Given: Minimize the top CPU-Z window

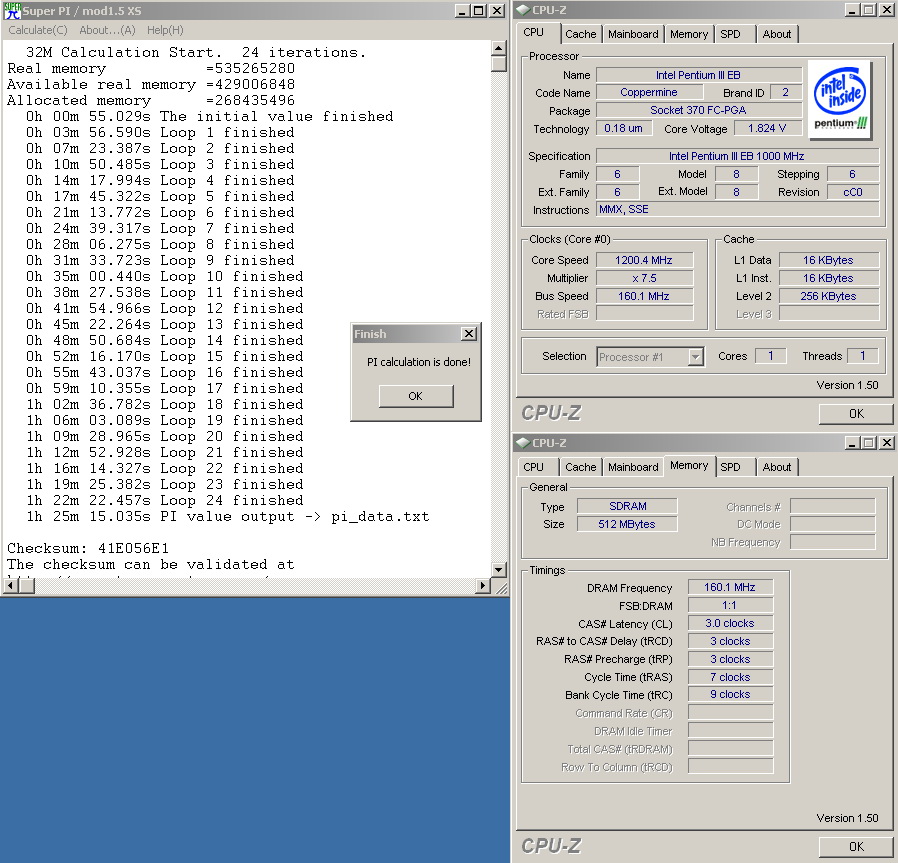Looking at the screenshot, I should (852, 10).
